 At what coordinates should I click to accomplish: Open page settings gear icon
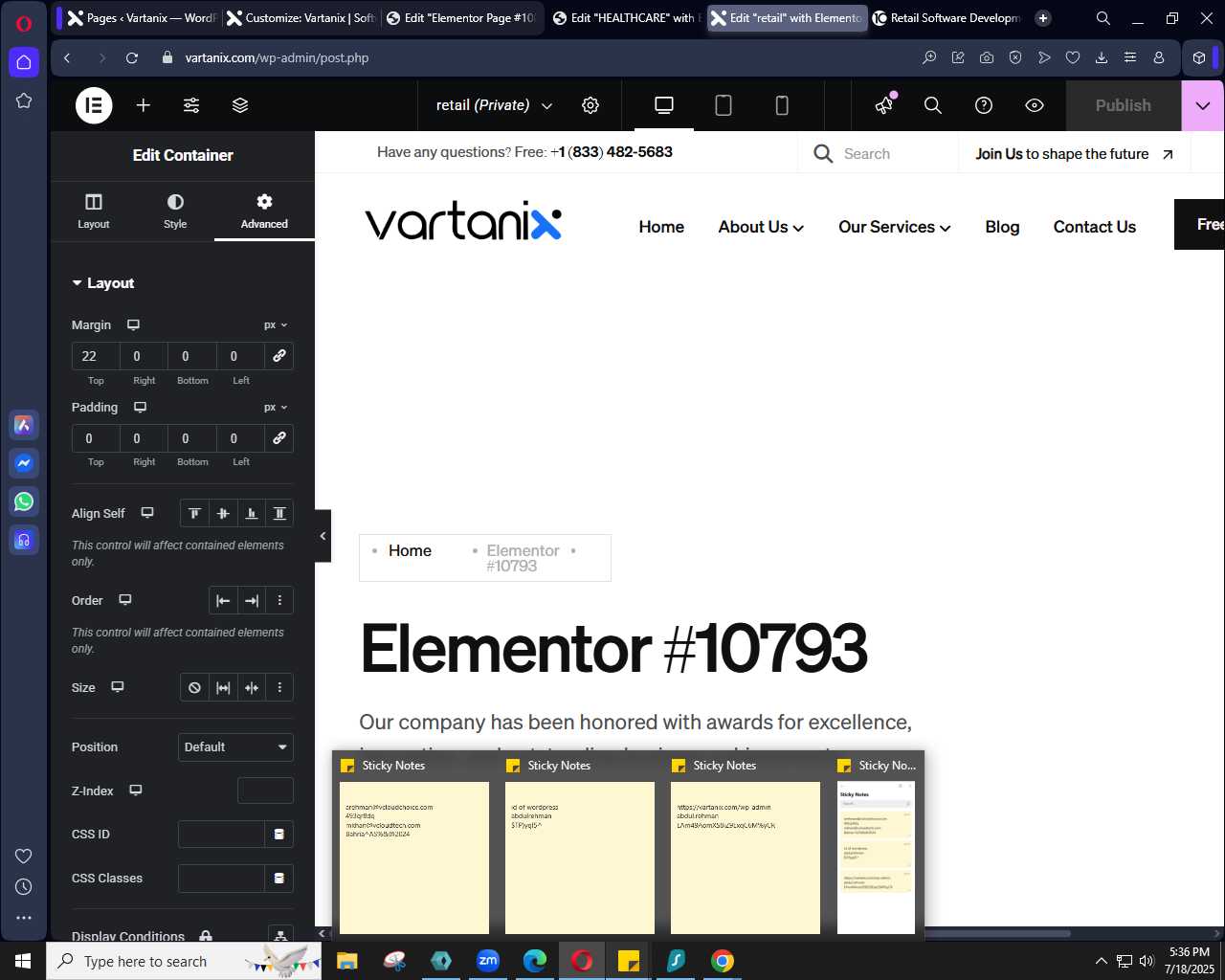click(x=590, y=105)
